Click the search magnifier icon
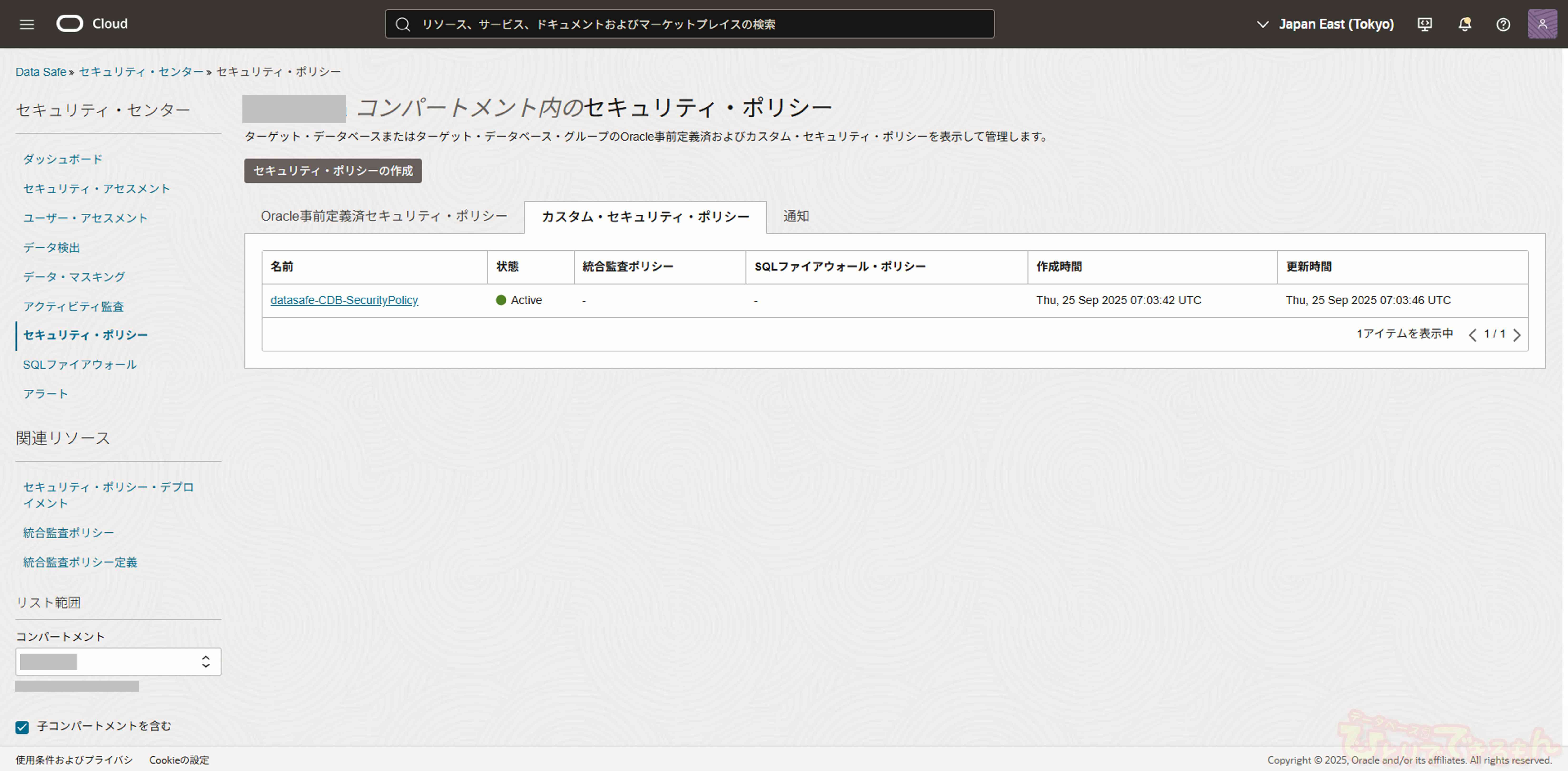This screenshot has height=771, width=1568. pyautogui.click(x=402, y=24)
